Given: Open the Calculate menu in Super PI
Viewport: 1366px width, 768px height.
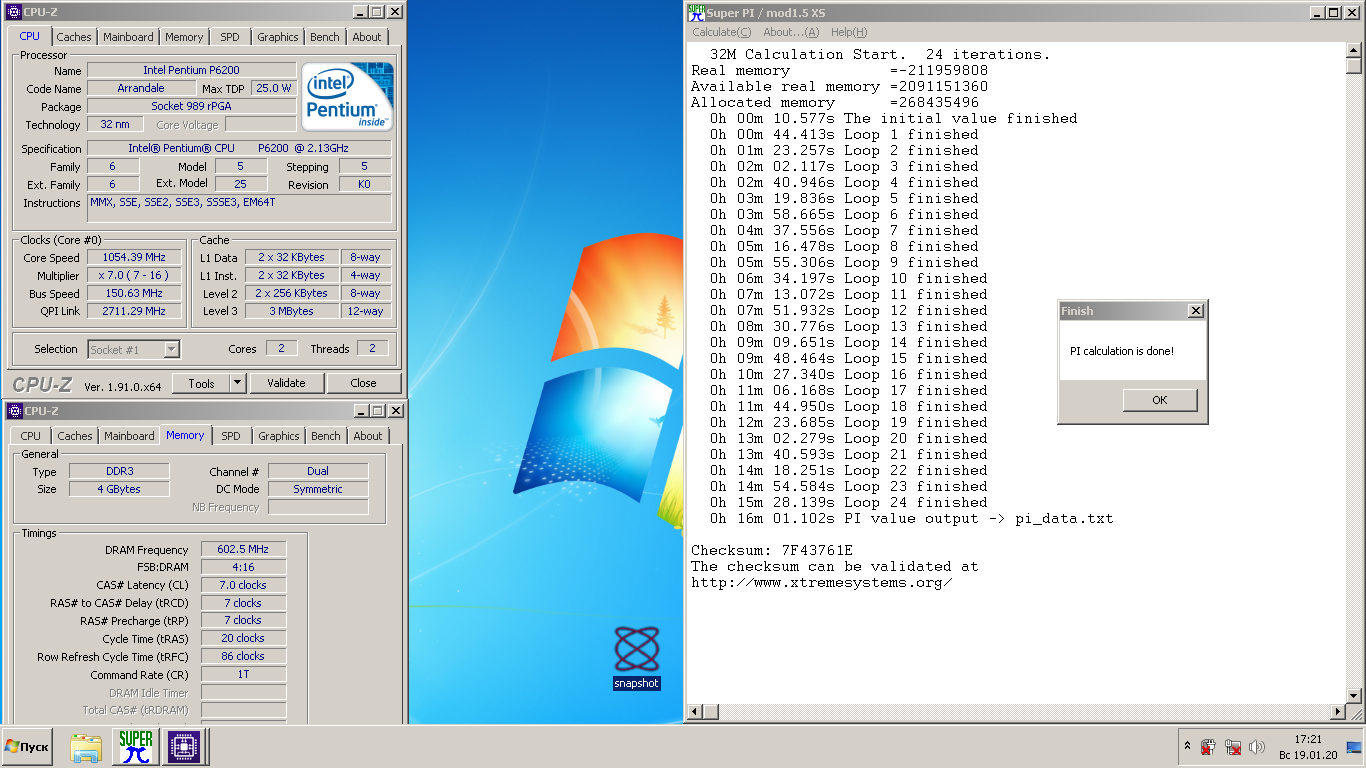Looking at the screenshot, I should (x=722, y=32).
